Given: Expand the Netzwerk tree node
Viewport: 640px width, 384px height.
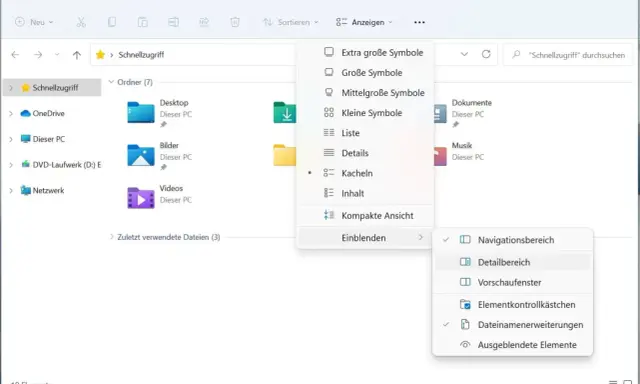Looking at the screenshot, I should click(11, 191).
